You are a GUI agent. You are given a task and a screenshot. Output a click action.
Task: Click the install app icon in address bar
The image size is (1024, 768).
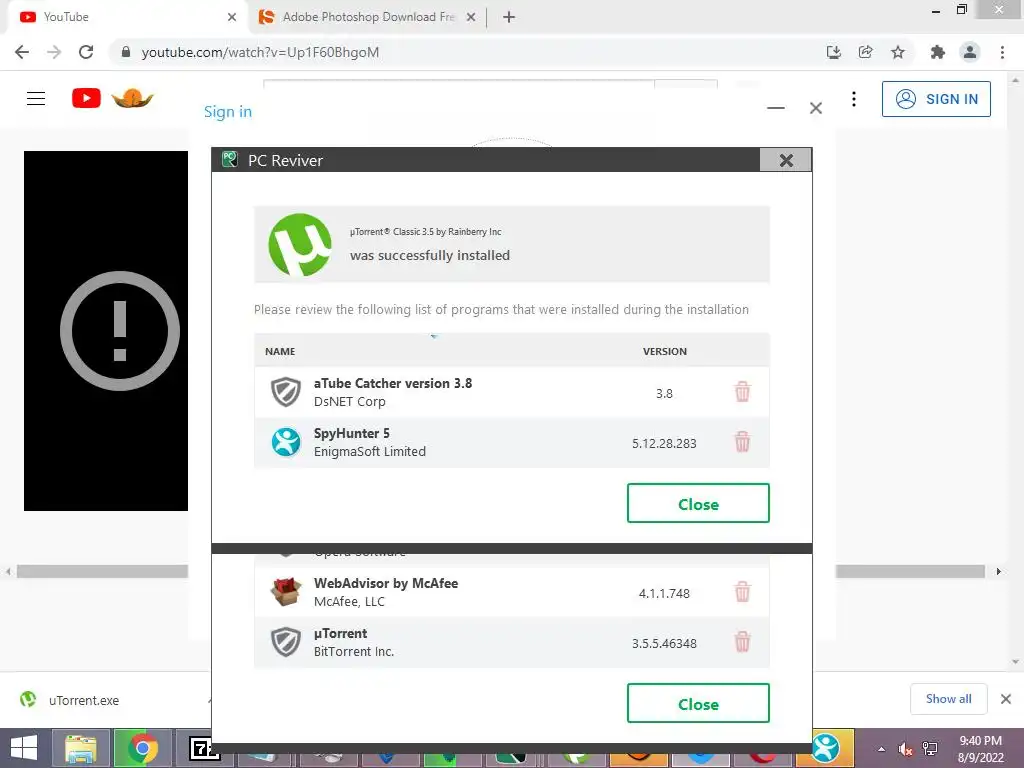point(833,52)
